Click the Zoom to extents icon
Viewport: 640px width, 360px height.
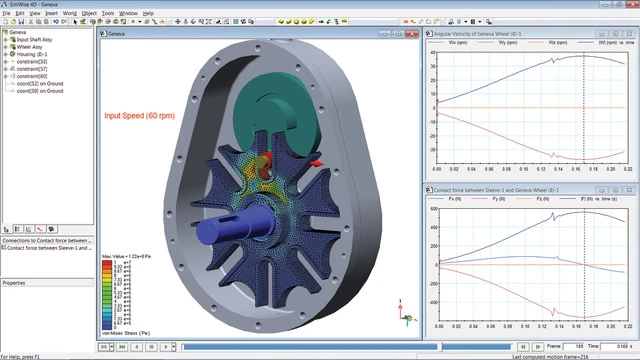[209, 22]
